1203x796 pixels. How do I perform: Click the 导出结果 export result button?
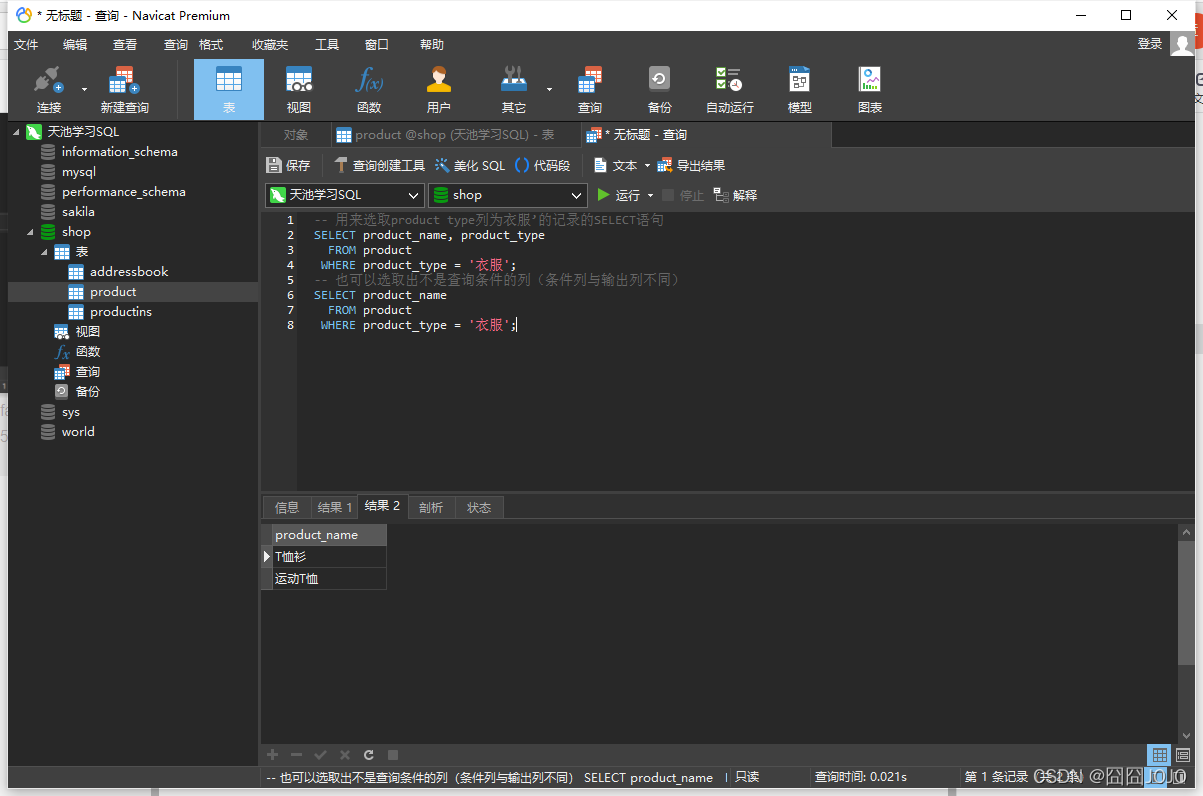[691, 166]
